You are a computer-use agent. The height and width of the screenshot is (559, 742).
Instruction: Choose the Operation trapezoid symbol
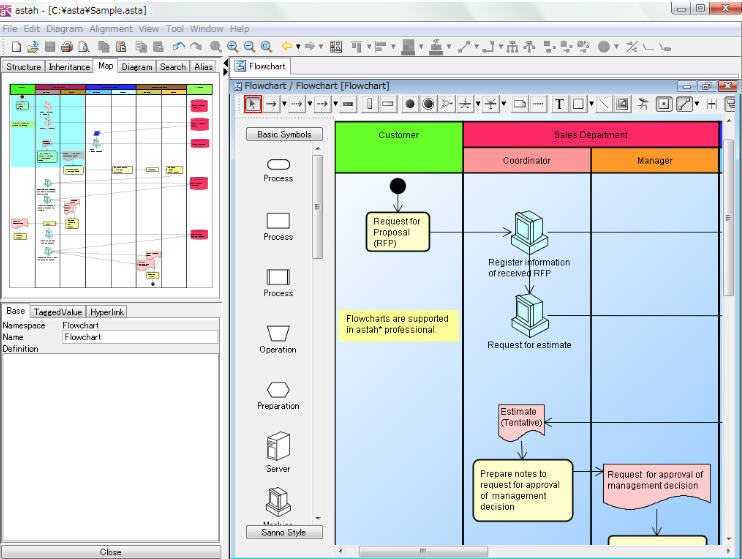point(278,332)
